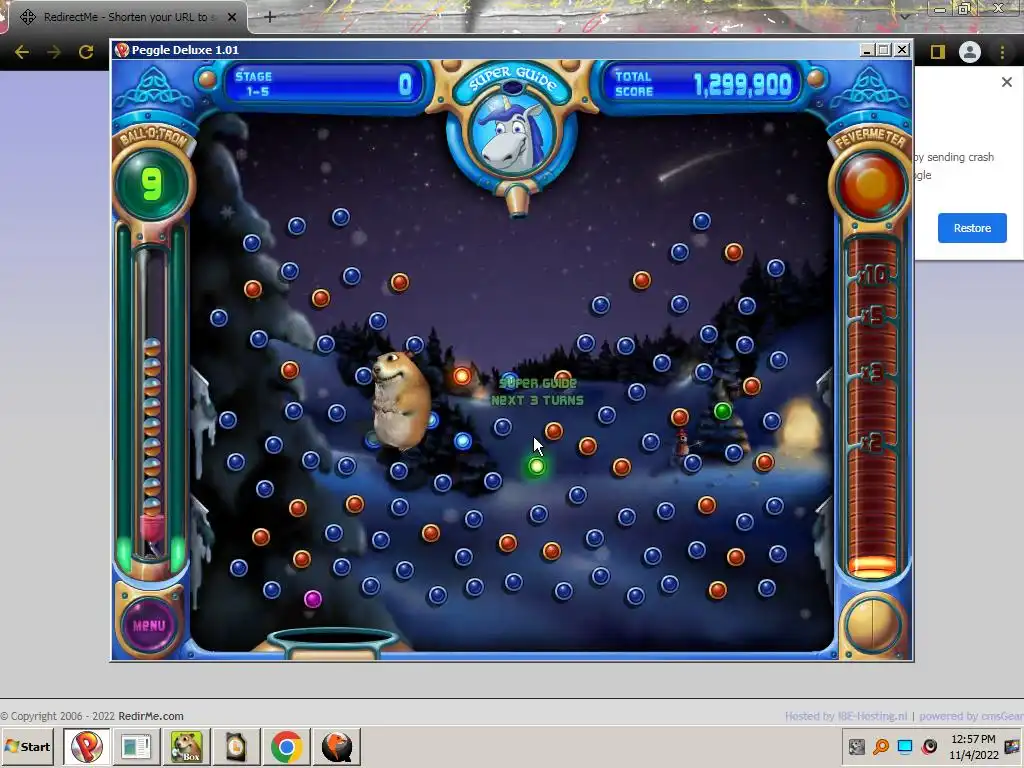This screenshot has height=768, width=1024.
Task: Open the Windows Start menu
Action: point(28,746)
